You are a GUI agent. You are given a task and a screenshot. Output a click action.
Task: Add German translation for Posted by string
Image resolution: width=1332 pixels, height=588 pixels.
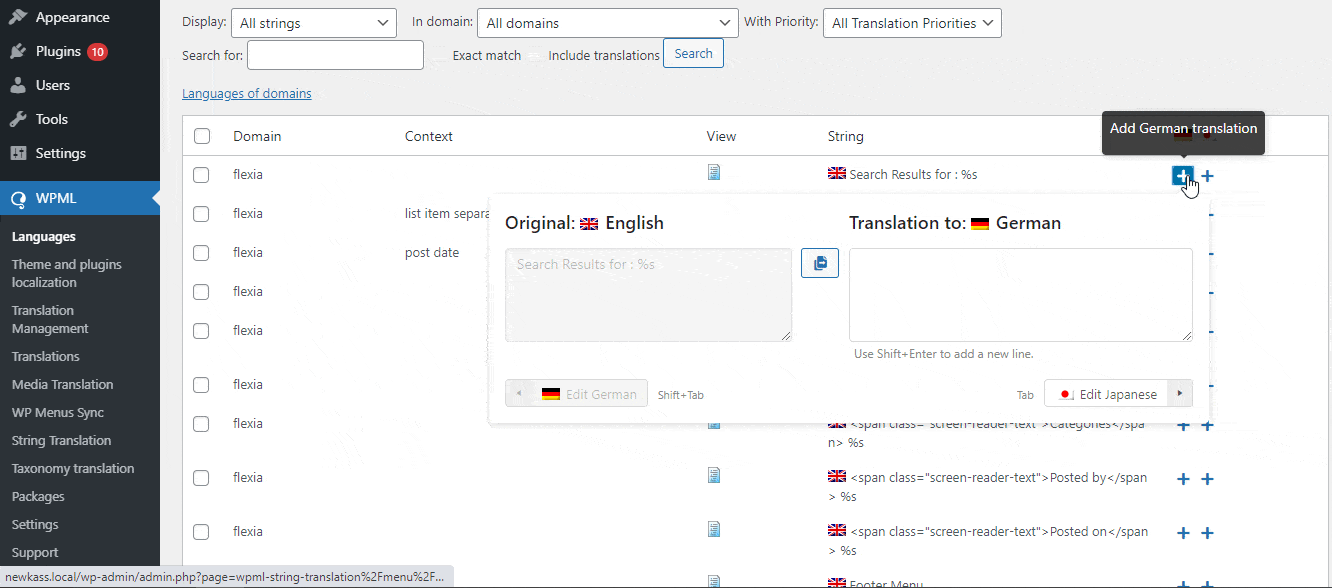point(1183,479)
